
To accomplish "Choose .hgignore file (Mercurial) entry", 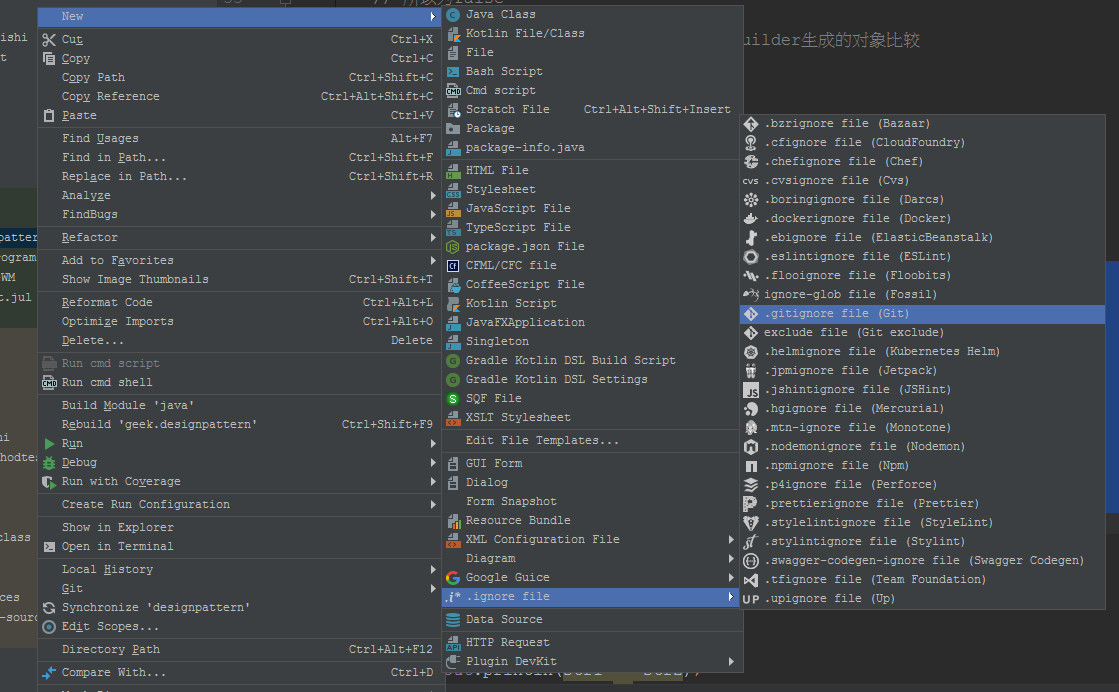I will tap(922, 409).
